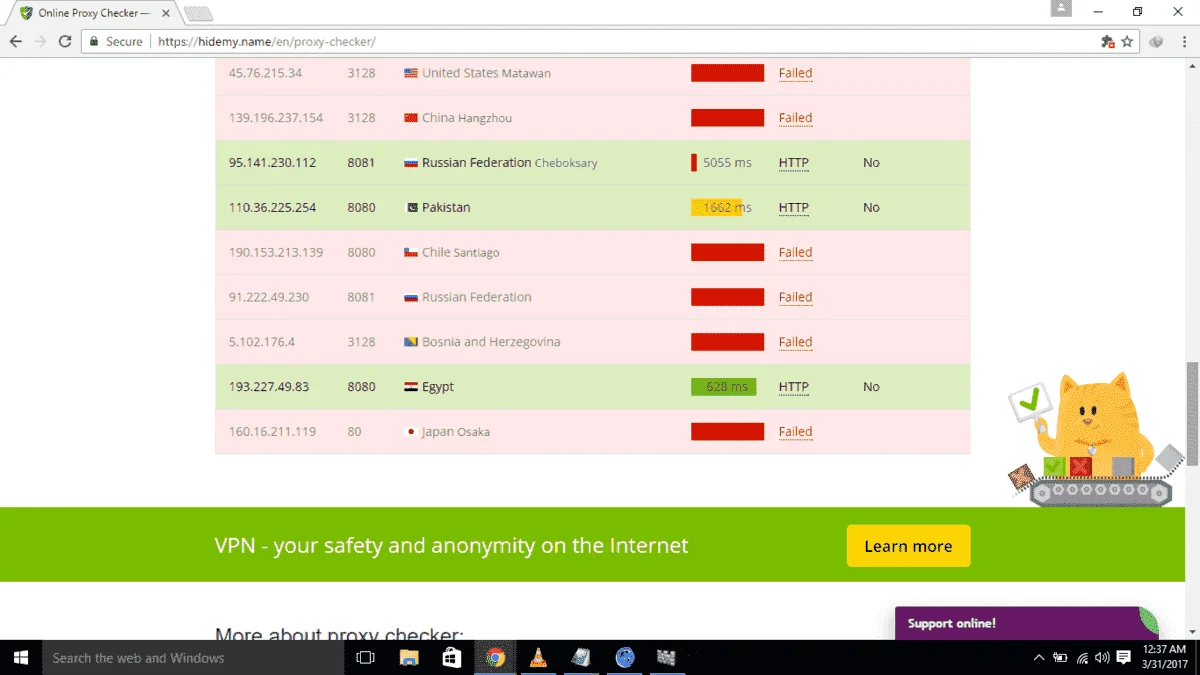Click the browser forward arrow
This screenshot has width=1200, height=675.
[41, 41]
